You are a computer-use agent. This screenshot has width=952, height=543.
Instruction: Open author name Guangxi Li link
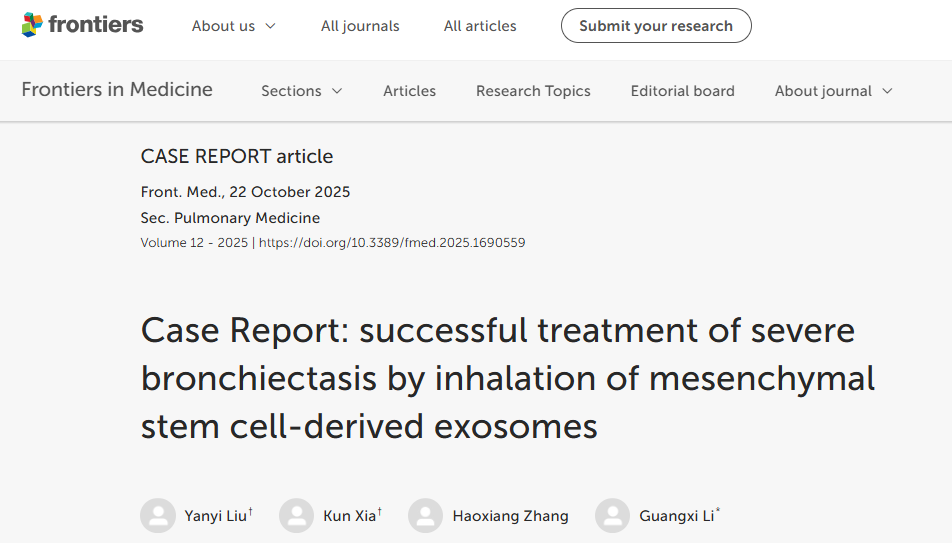676,516
